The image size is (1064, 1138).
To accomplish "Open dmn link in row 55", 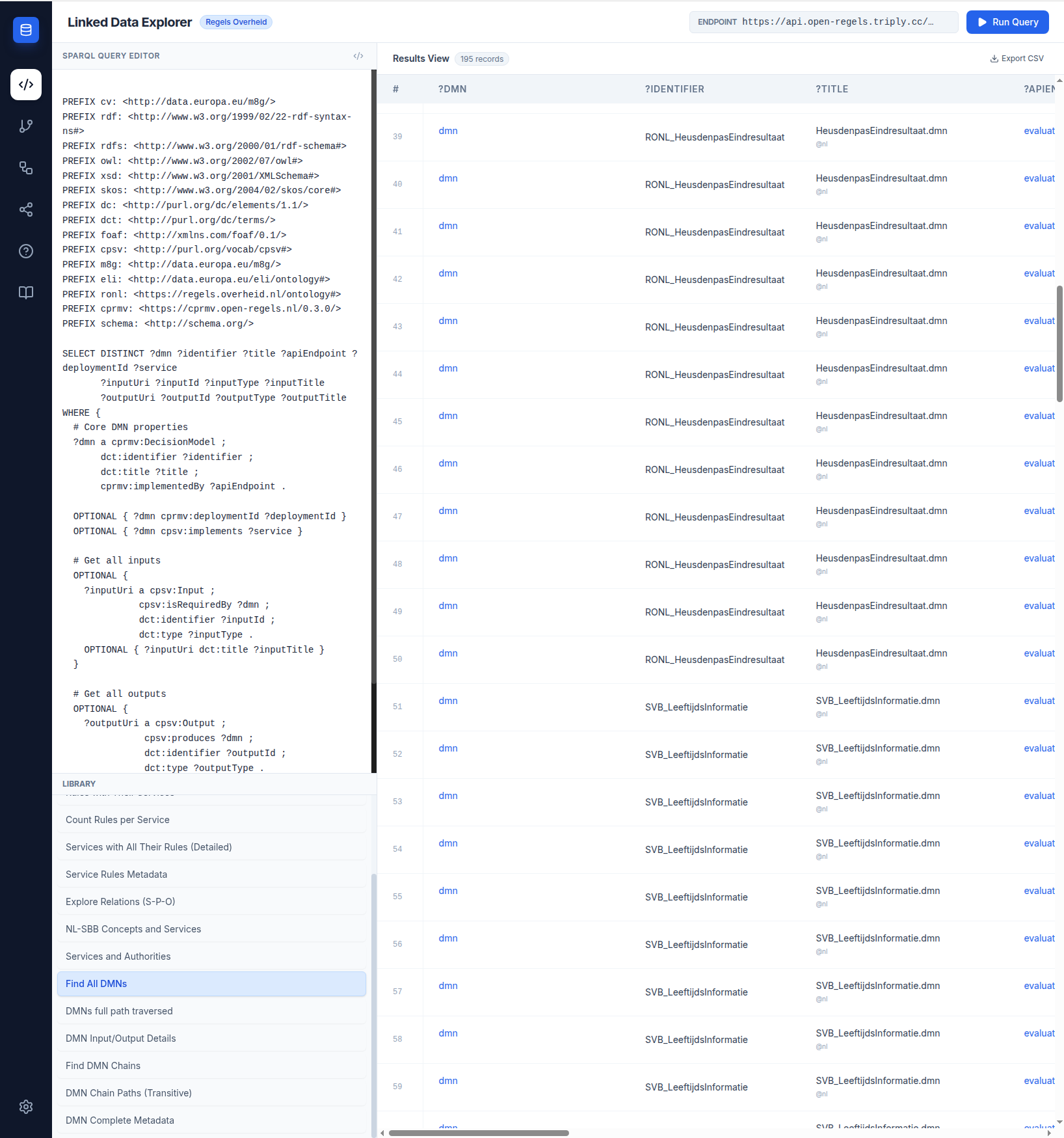I will click(448, 891).
